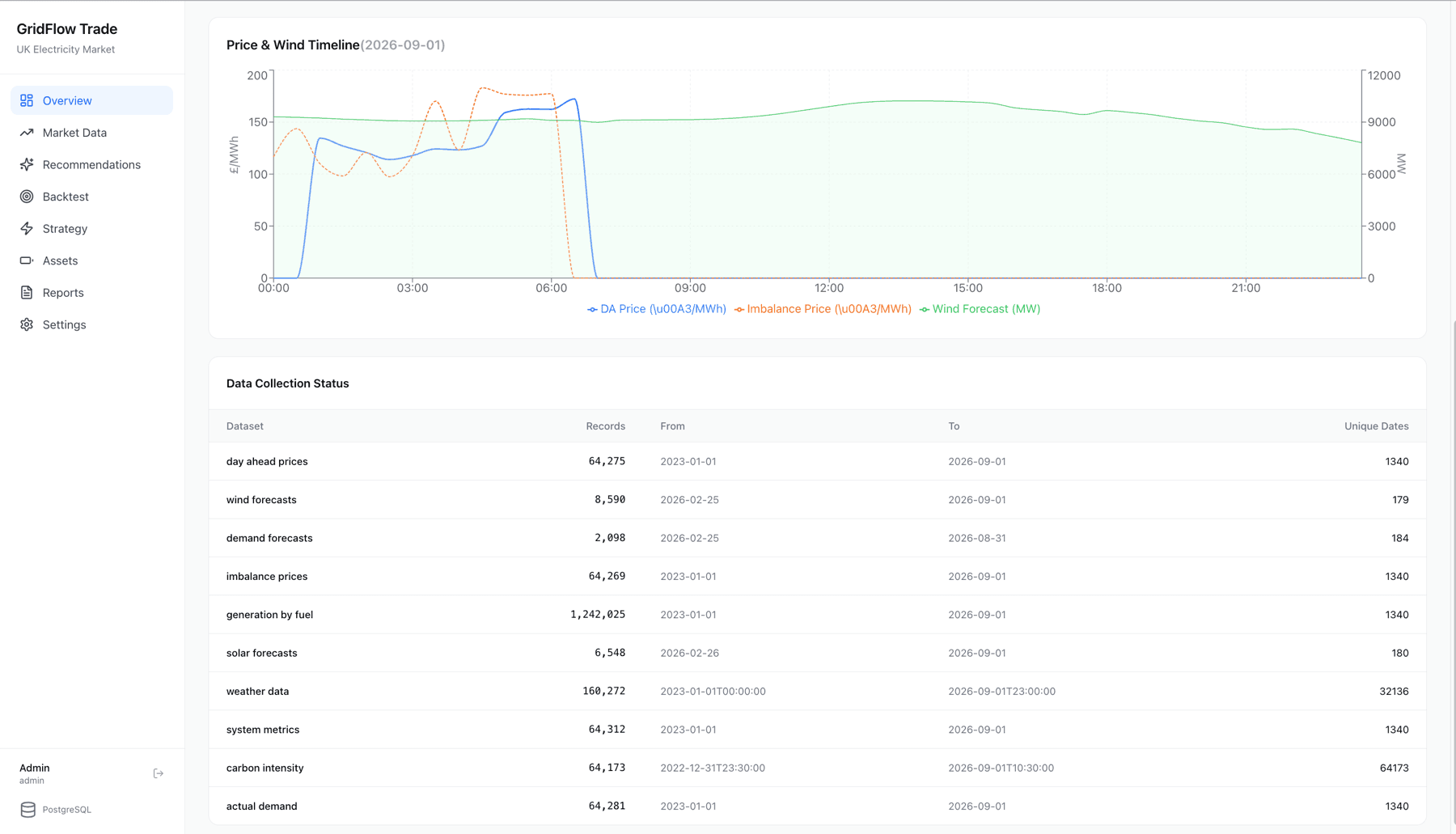Click the Market Data trend icon
This screenshot has height=834, width=1456.
[x=27, y=133]
